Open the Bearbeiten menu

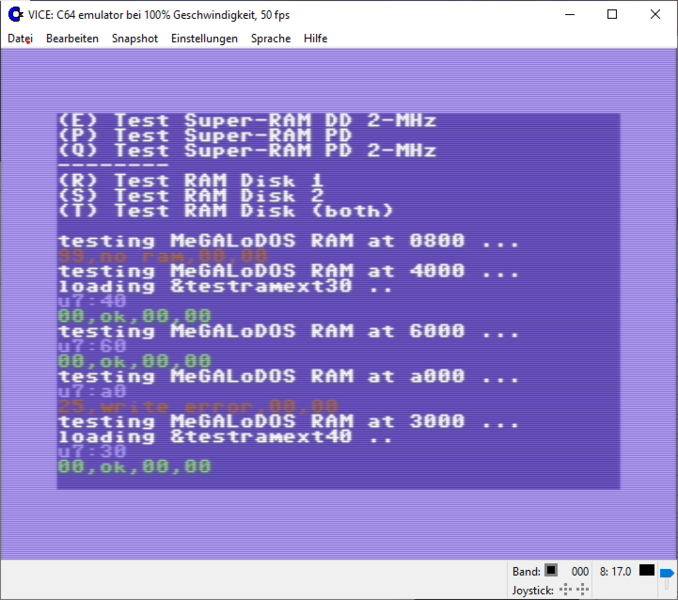tap(72, 38)
